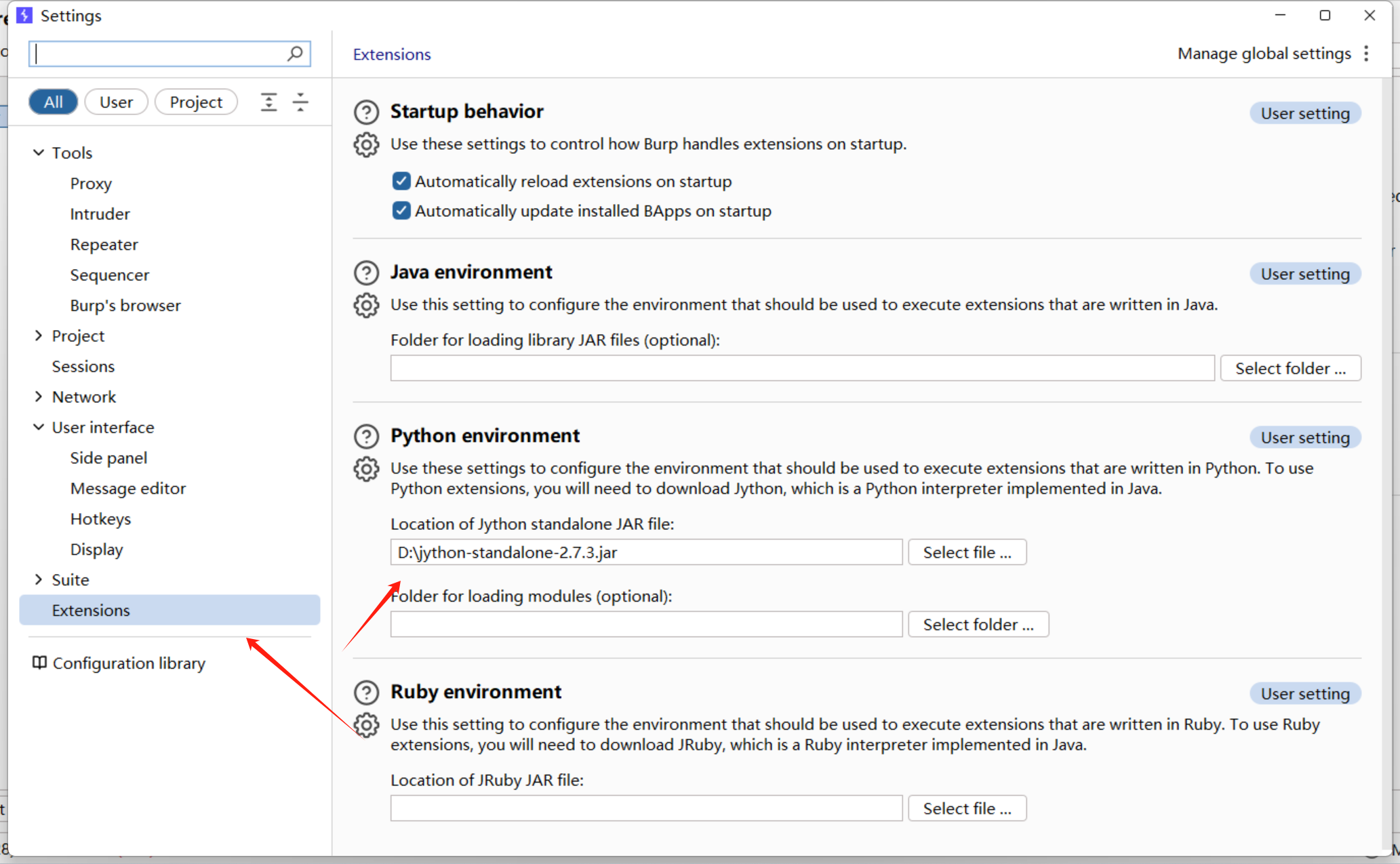Open Configuration library
The width and height of the screenshot is (1400, 864).
128,663
